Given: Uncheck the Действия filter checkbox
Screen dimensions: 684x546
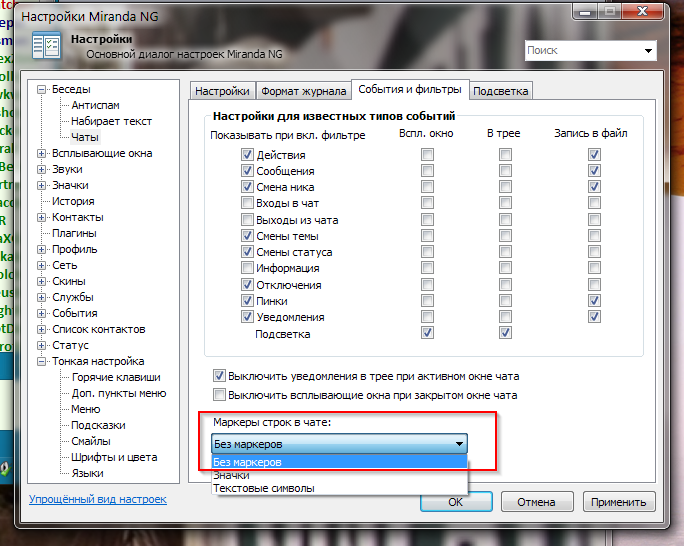Looking at the screenshot, I should [247, 154].
